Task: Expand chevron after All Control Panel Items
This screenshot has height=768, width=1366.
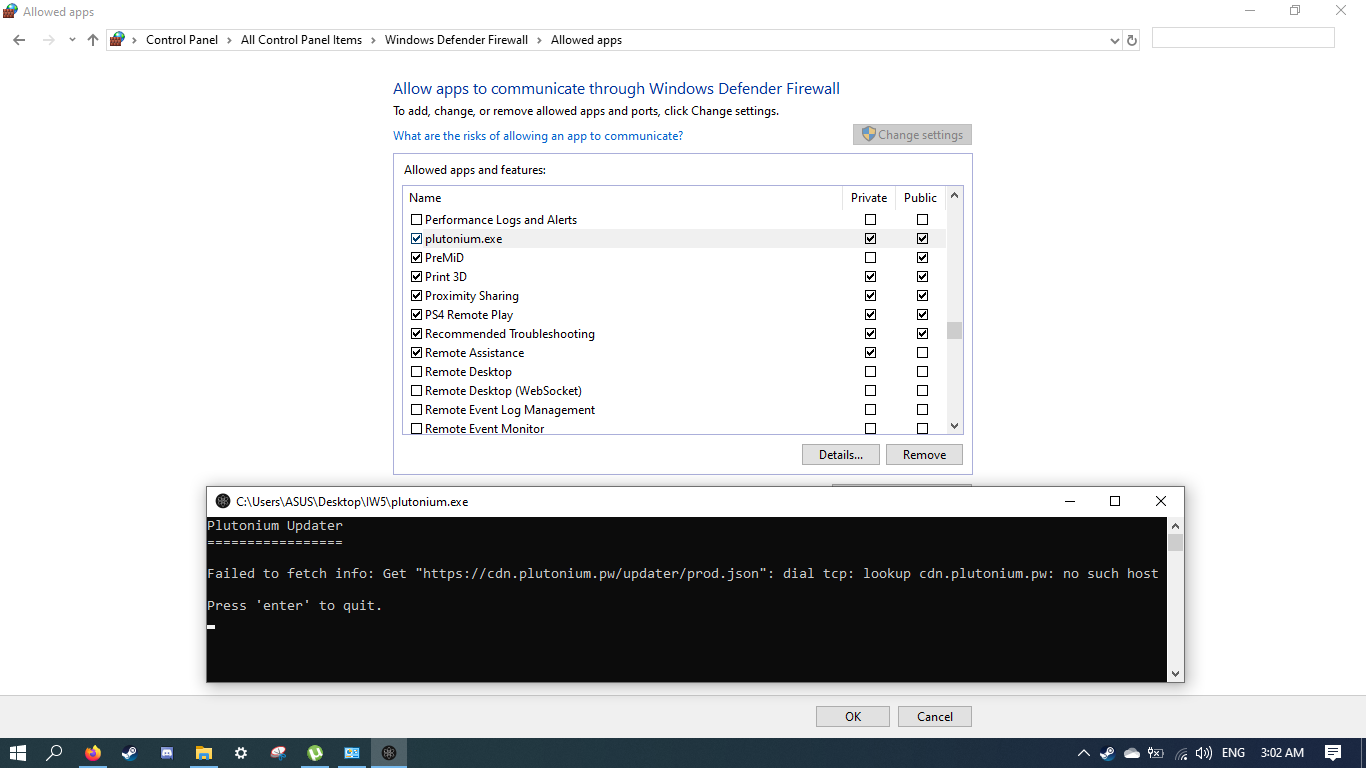Action: coord(373,40)
